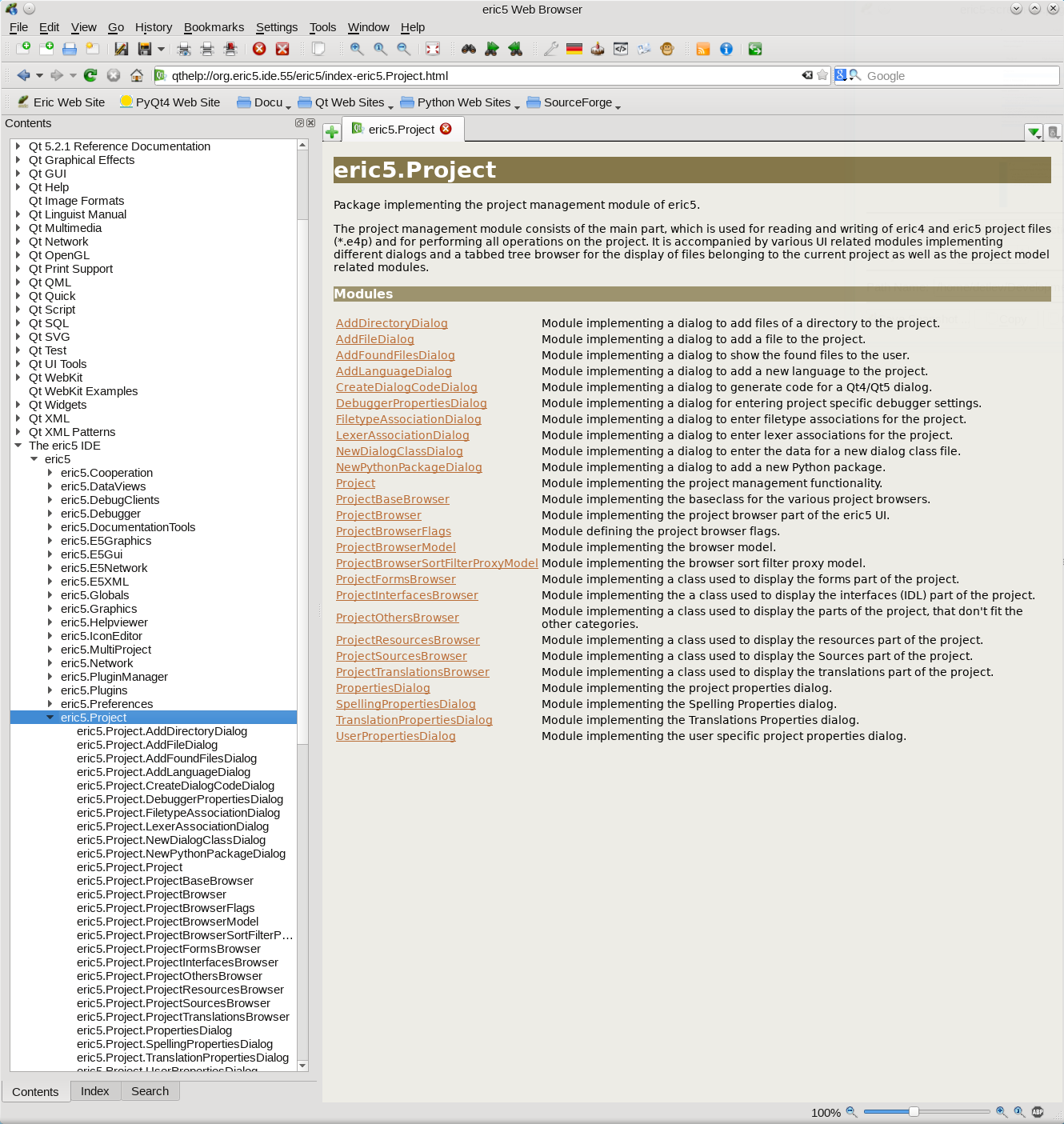Switch to the Search tab
Viewport: 1064px width, 1124px height.
point(150,1091)
